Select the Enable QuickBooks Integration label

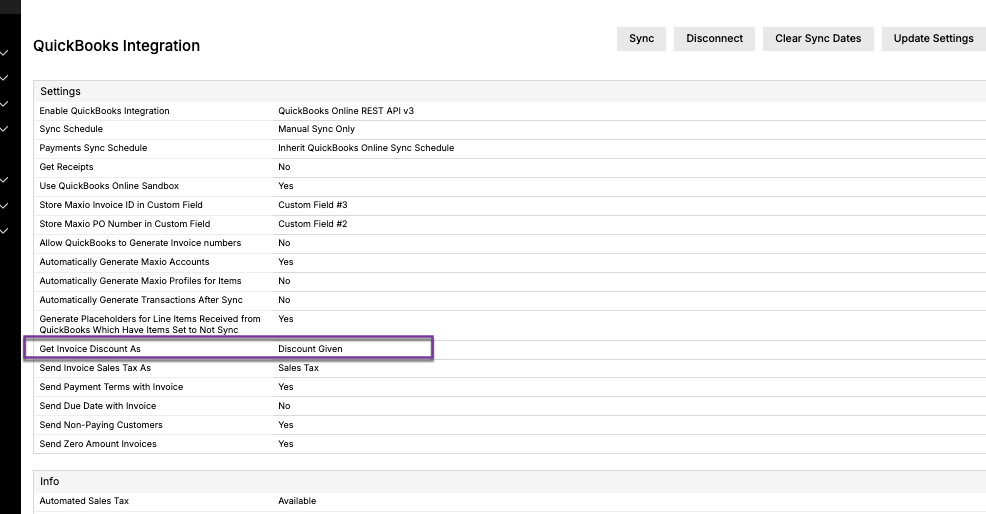104,111
